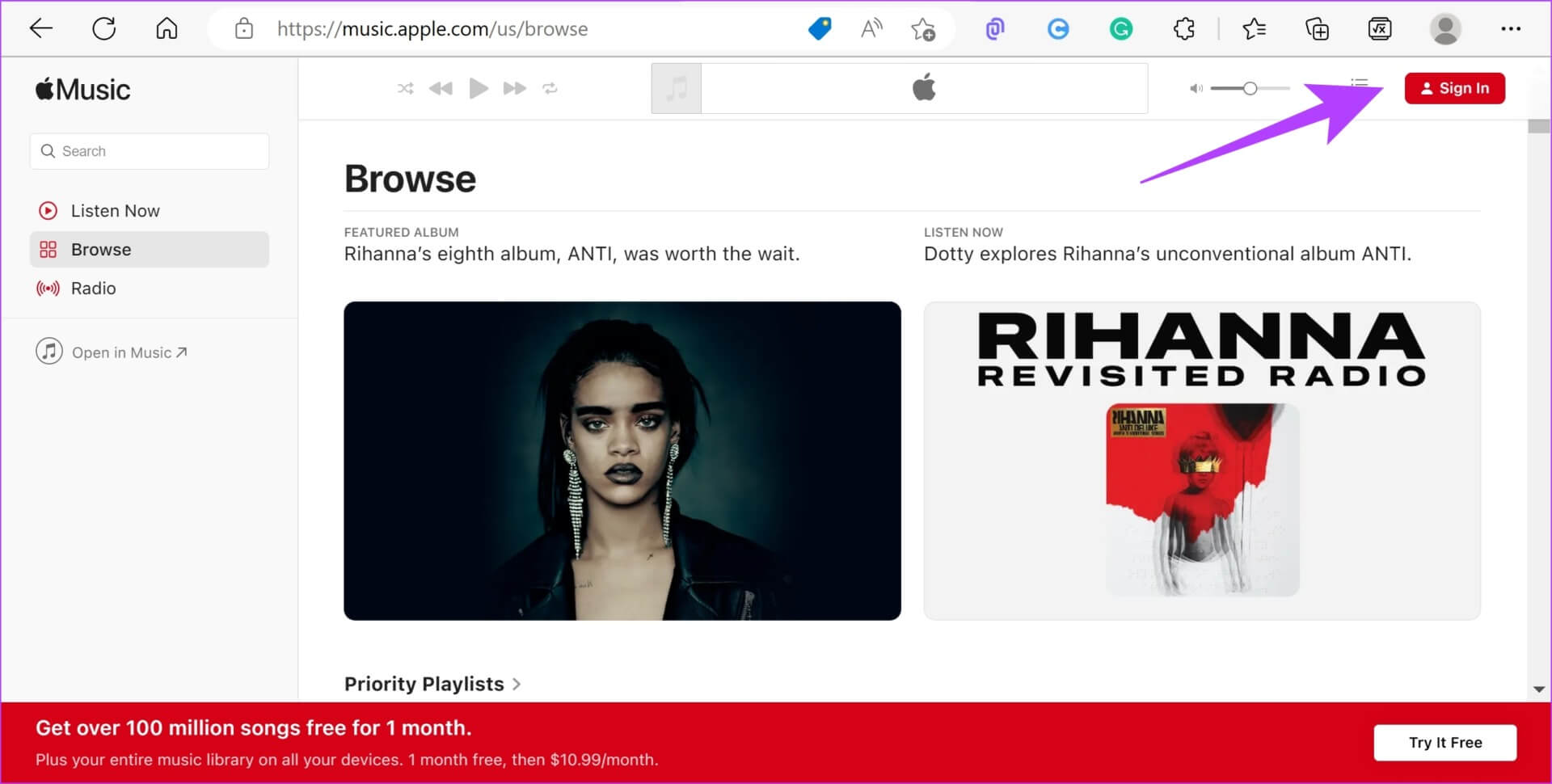Screen dimensions: 1552x784
Task: Click the red Sign In button
Action: [1454, 88]
